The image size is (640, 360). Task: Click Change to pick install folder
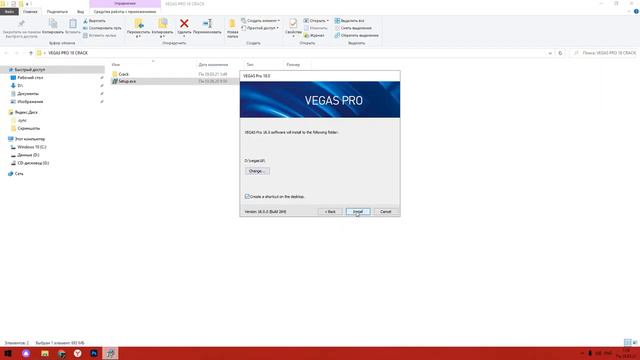[x=257, y=171]
